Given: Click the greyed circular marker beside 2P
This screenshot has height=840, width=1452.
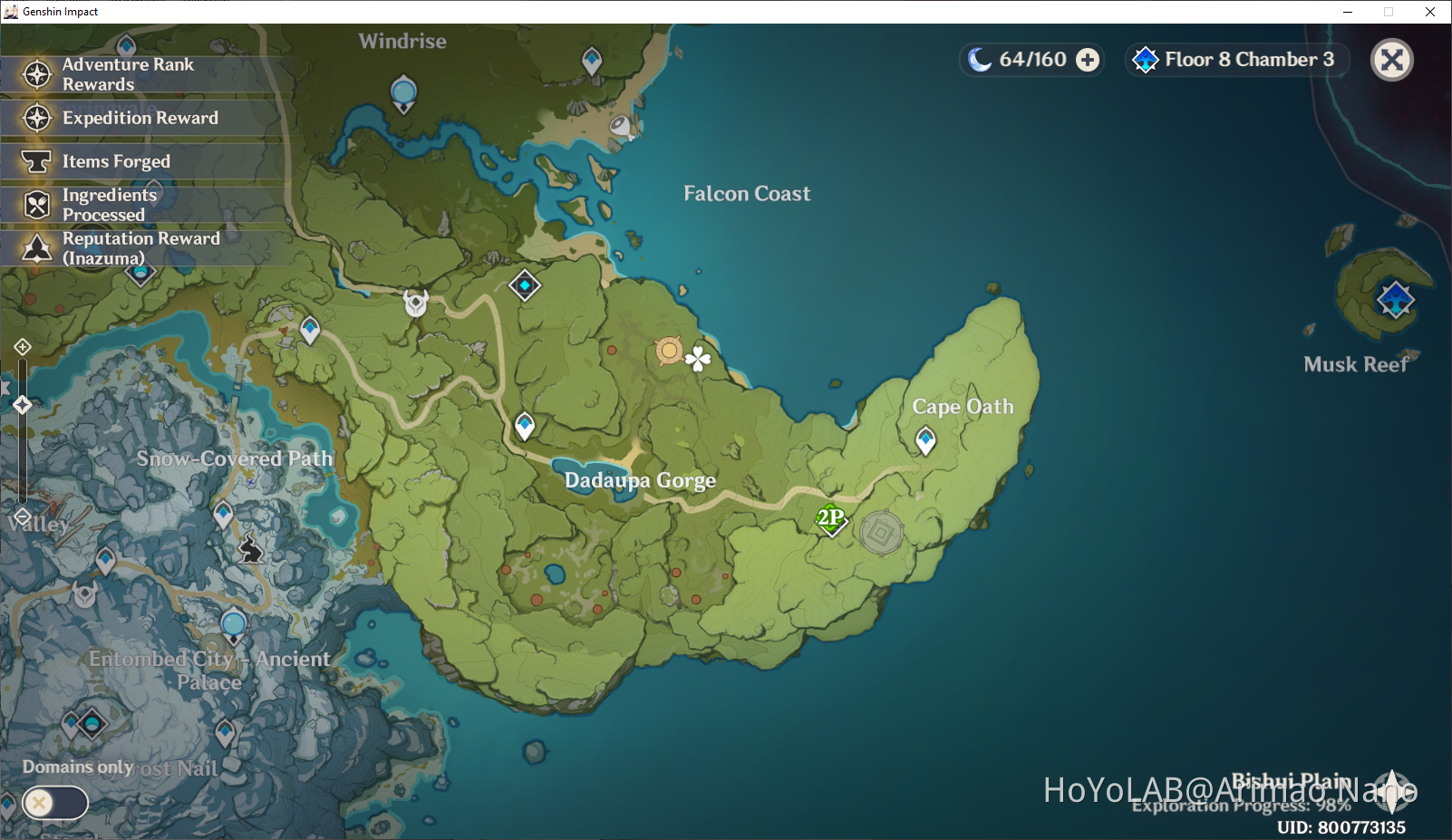Looking at the screenshot, I should click(881, 533).
